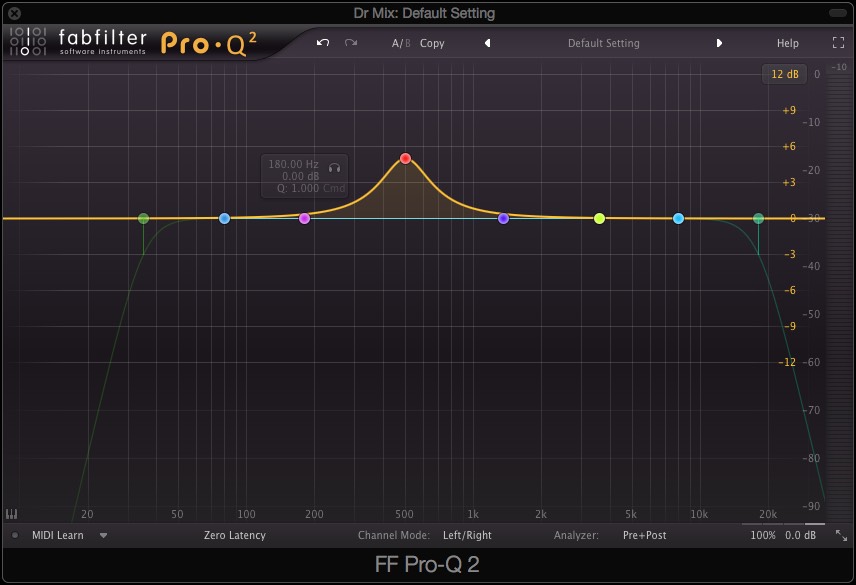
Task: Select the green high-cut band node near 18k
Action: [758, 218]
